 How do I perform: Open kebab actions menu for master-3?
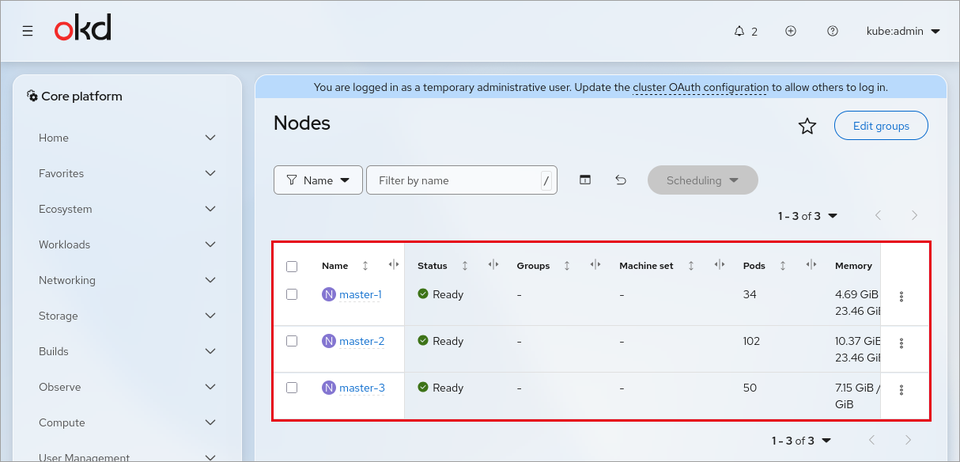[901, 390]
